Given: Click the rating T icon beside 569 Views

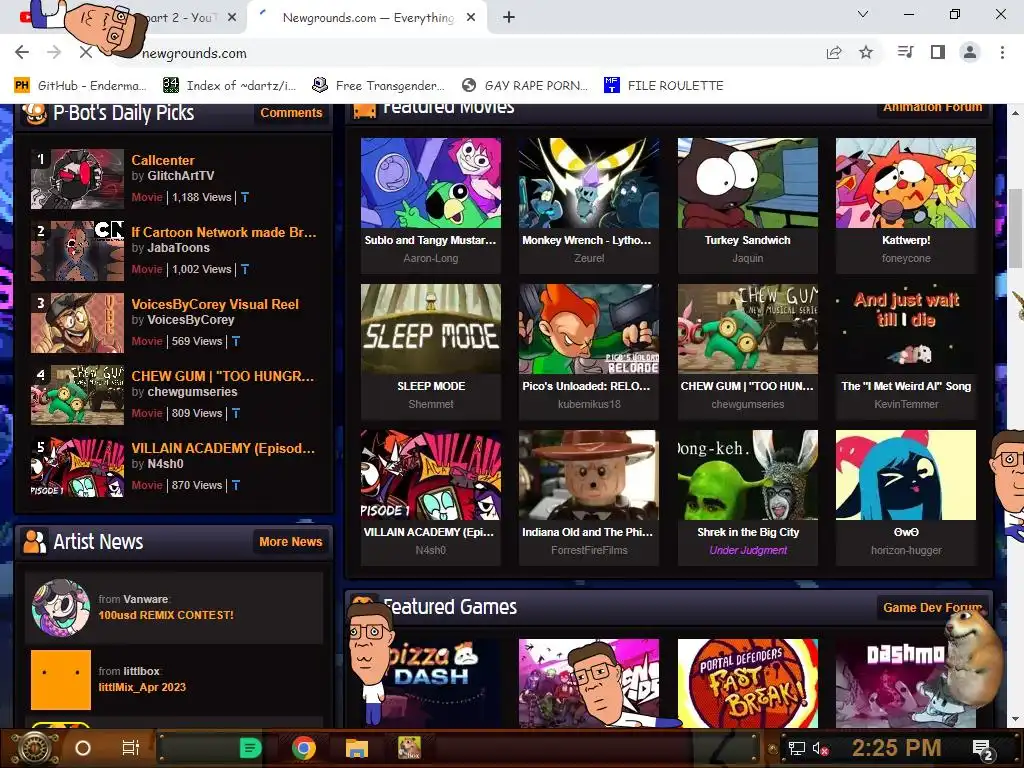Looking at the screenshot, I should coord(236,341).
